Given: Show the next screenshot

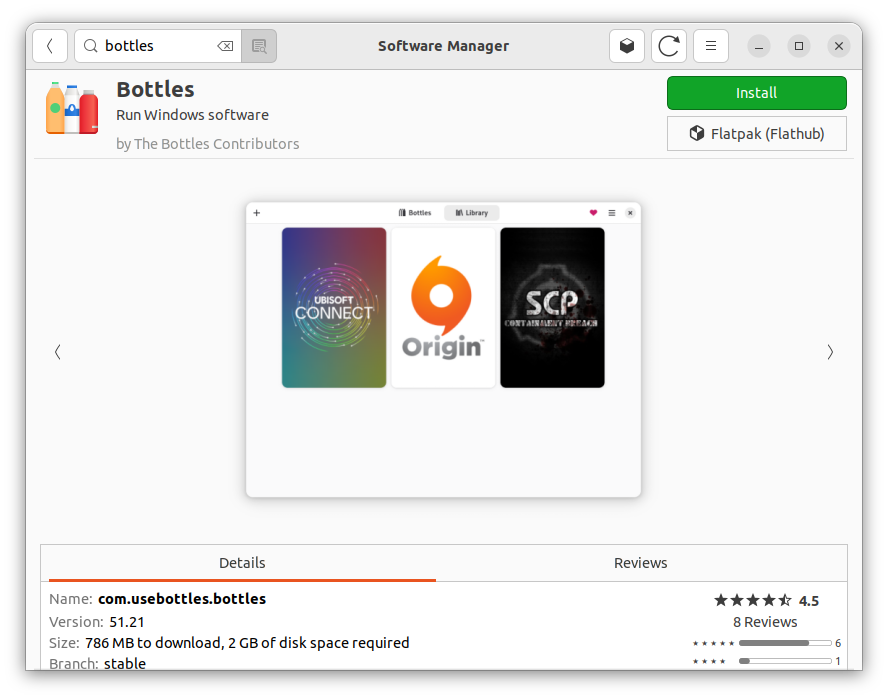Looking at the screenshot, I should 830,352.
